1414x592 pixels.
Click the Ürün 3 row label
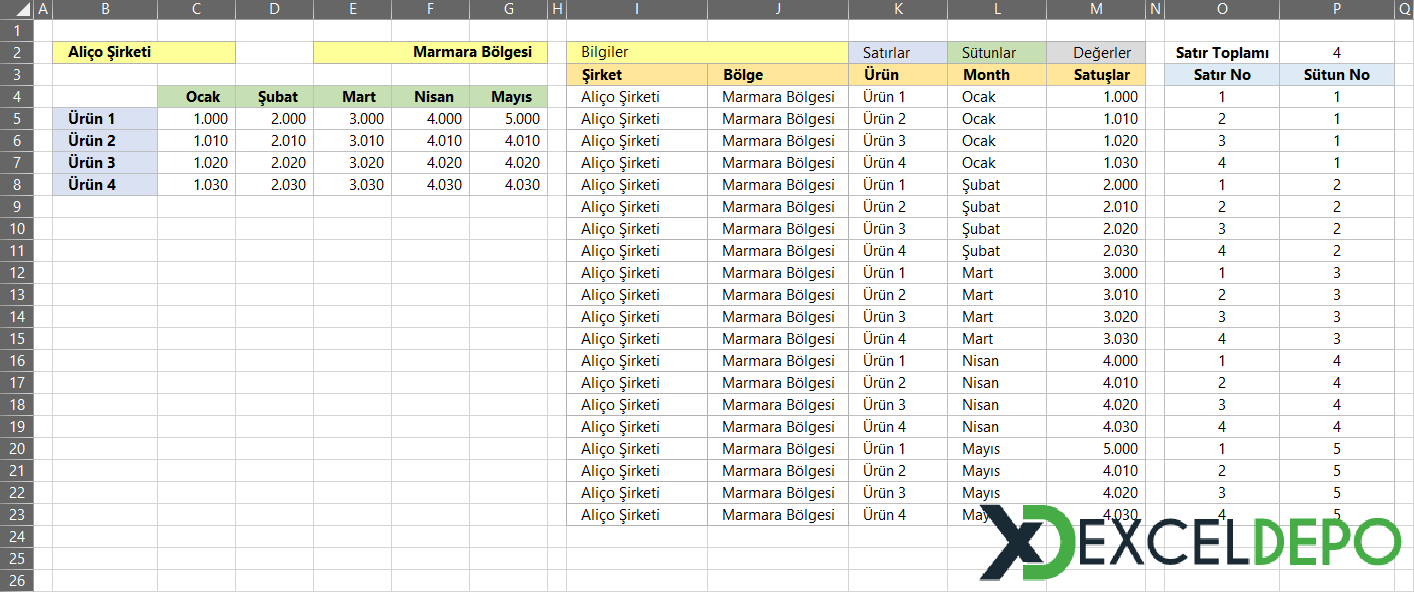[x=105, y=163]
